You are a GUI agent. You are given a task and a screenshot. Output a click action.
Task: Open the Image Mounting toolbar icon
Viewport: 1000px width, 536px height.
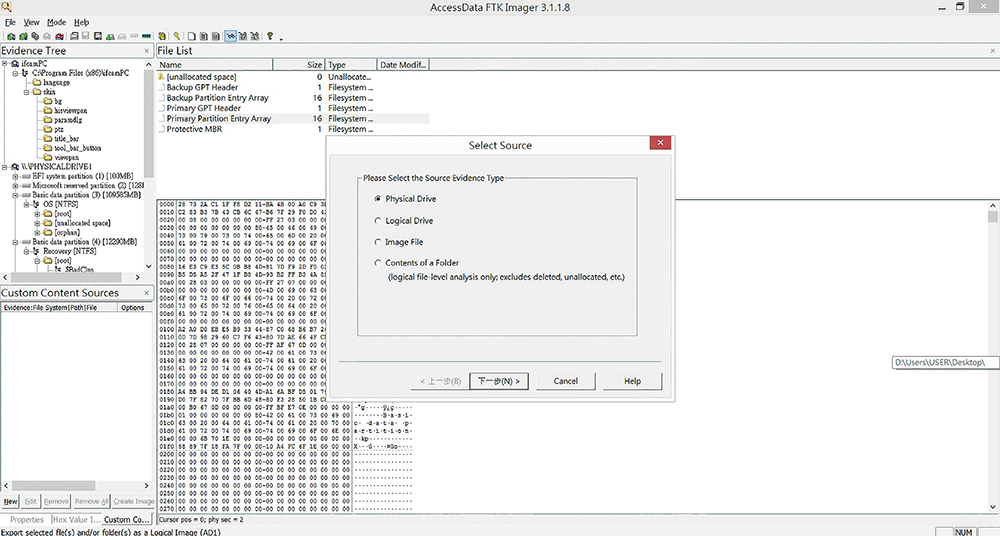pyautogui.click(x=35, y=36)
